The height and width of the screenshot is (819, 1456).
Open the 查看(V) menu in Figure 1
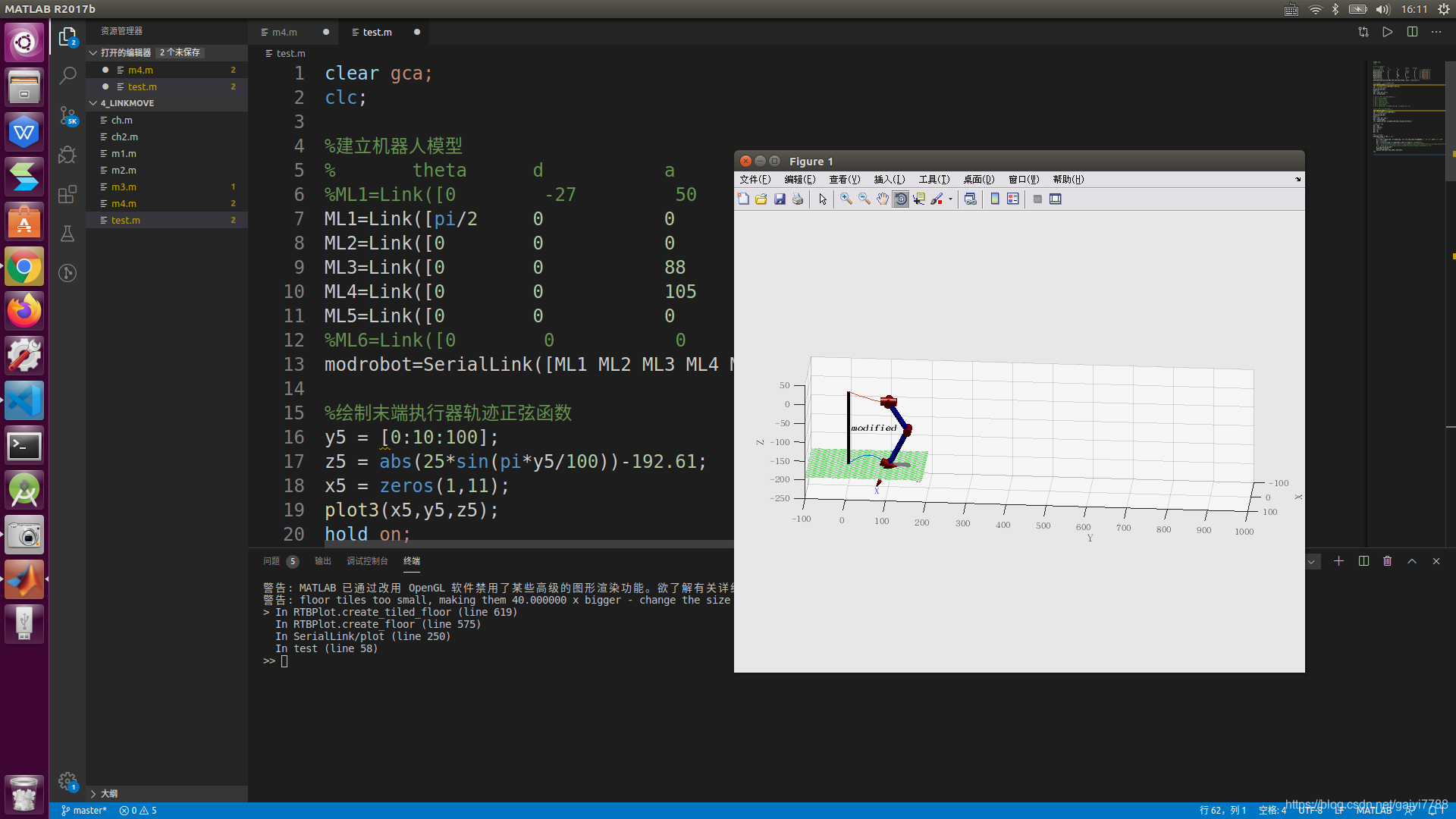pos(845,180)
